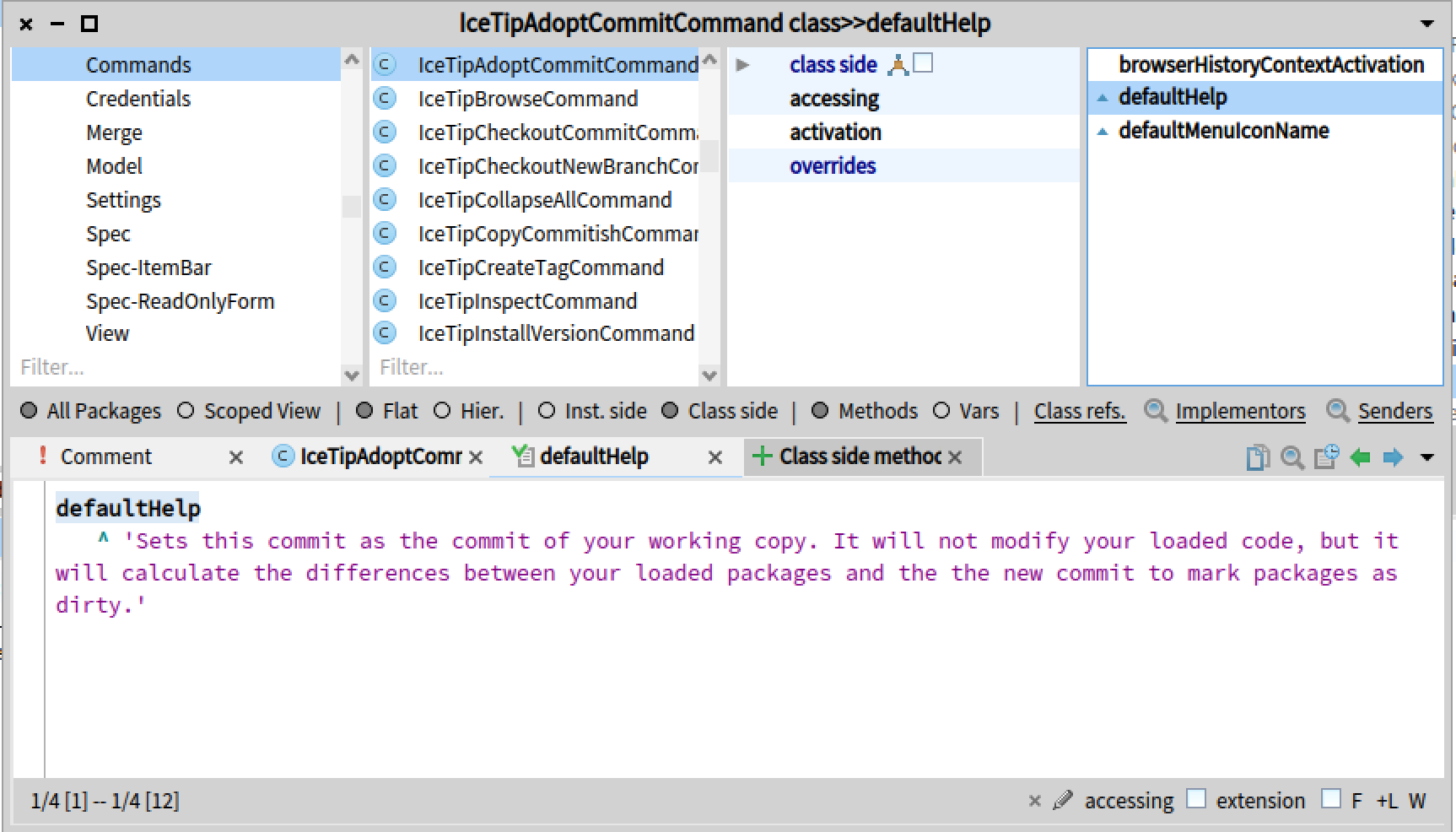The height and width of the screenshot is (832, 1456).
Task: Click the pencil edit icon in status bar
Action: [x=1063, y=800]
